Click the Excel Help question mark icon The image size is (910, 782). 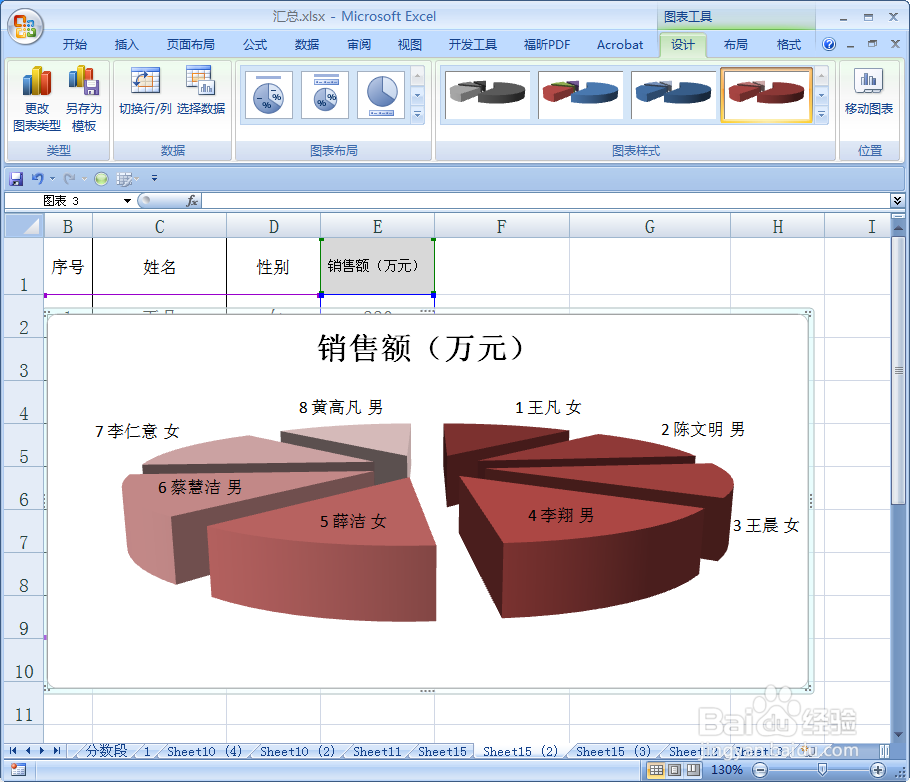point(829,44)
